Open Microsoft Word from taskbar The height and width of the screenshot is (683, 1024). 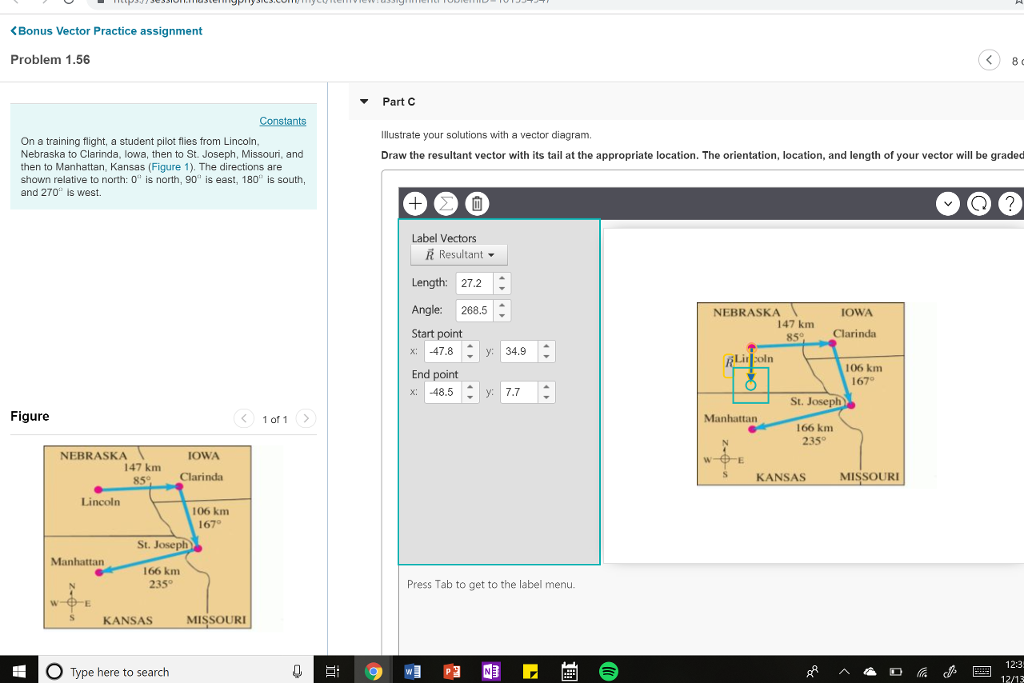click(x=412, y=671)
